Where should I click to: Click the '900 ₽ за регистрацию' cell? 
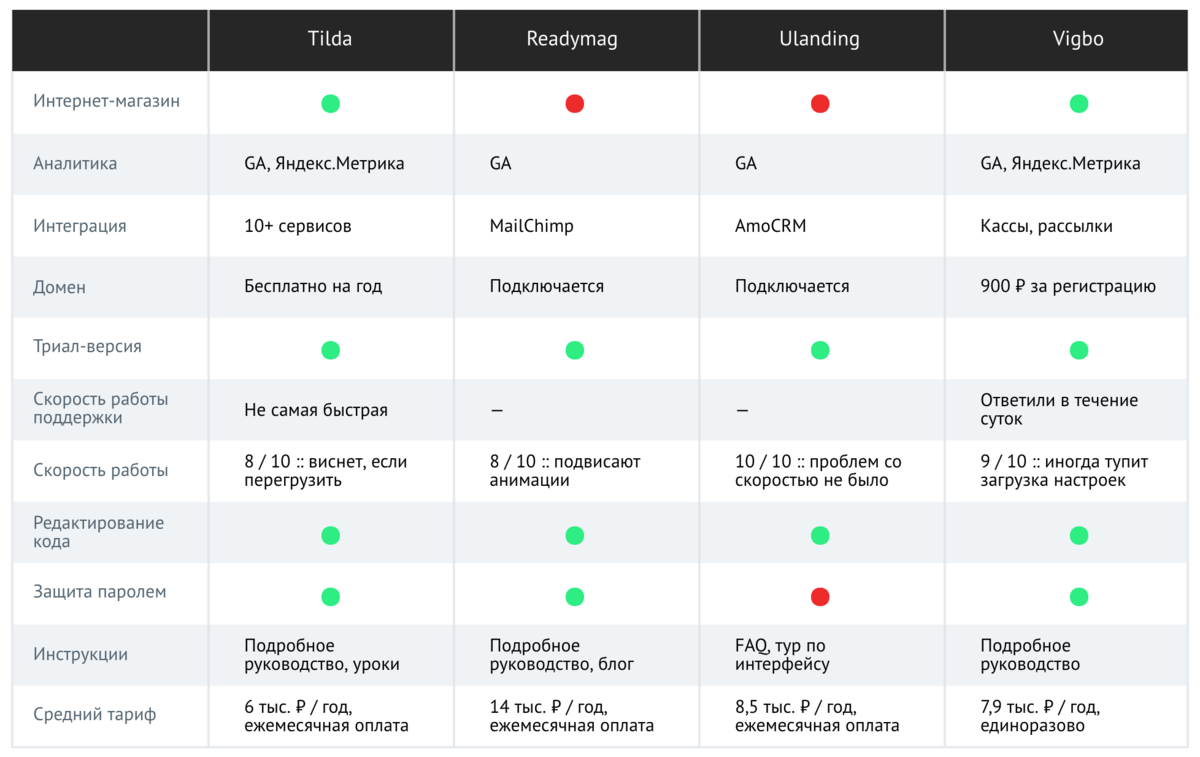point(1068,287)
